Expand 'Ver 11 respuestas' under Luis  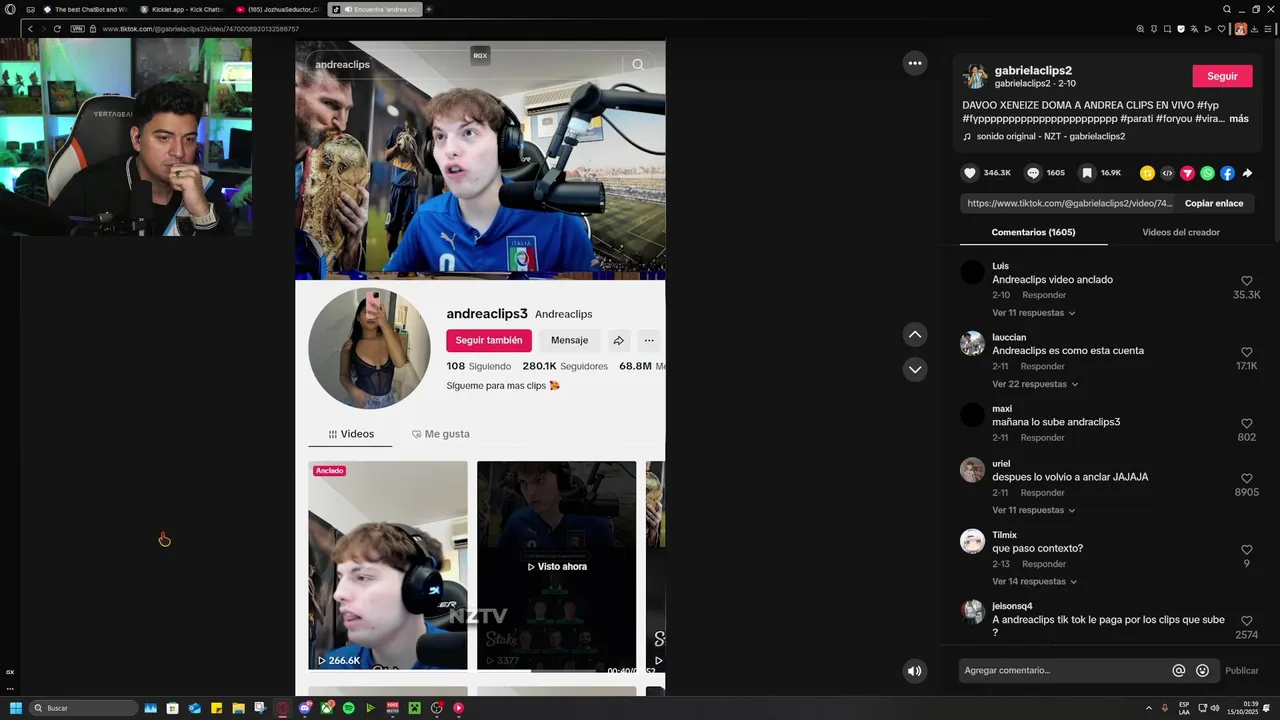(x=1033, y=313)
